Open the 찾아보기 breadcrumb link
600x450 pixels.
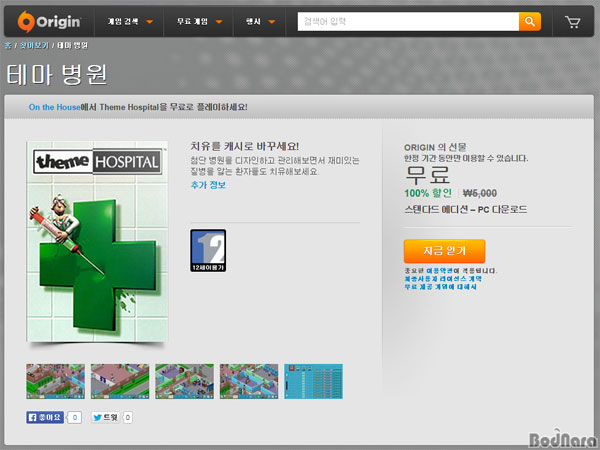[x=34, y=46]
